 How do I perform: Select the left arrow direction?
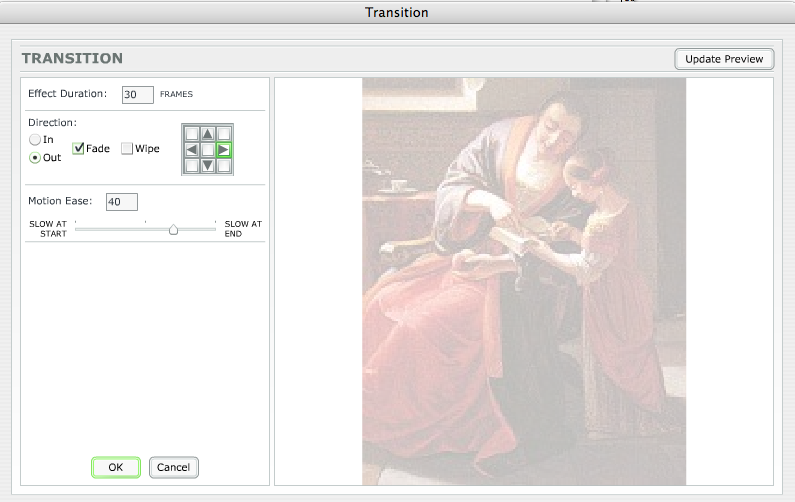click(x=192, y=150)
